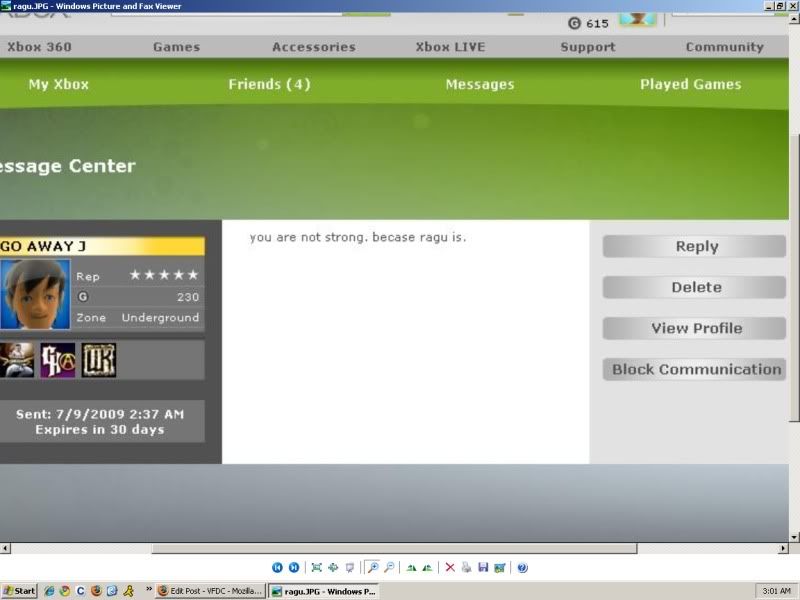This screenshot has height=600, width=800.
Task: Click the gamerscore G icon beside 615
Action: 574,23
